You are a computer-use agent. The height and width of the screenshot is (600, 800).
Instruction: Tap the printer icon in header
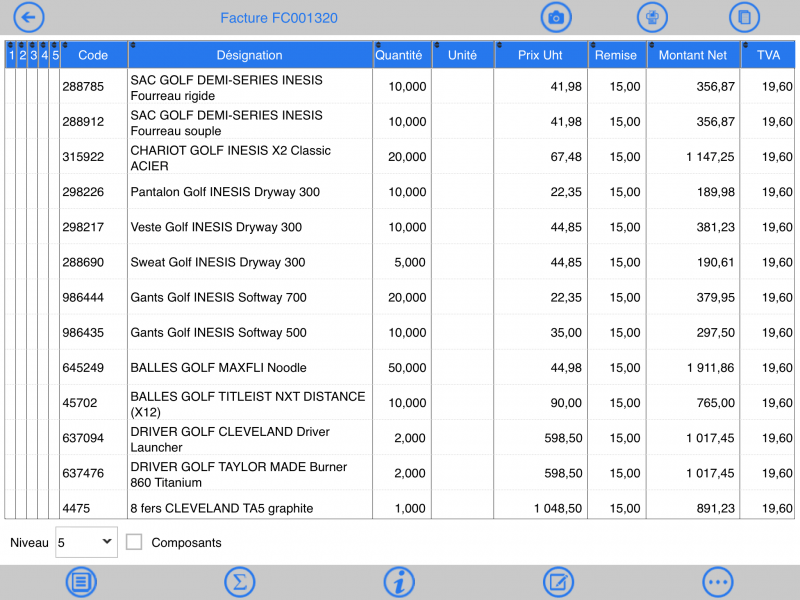click(653, 17)
